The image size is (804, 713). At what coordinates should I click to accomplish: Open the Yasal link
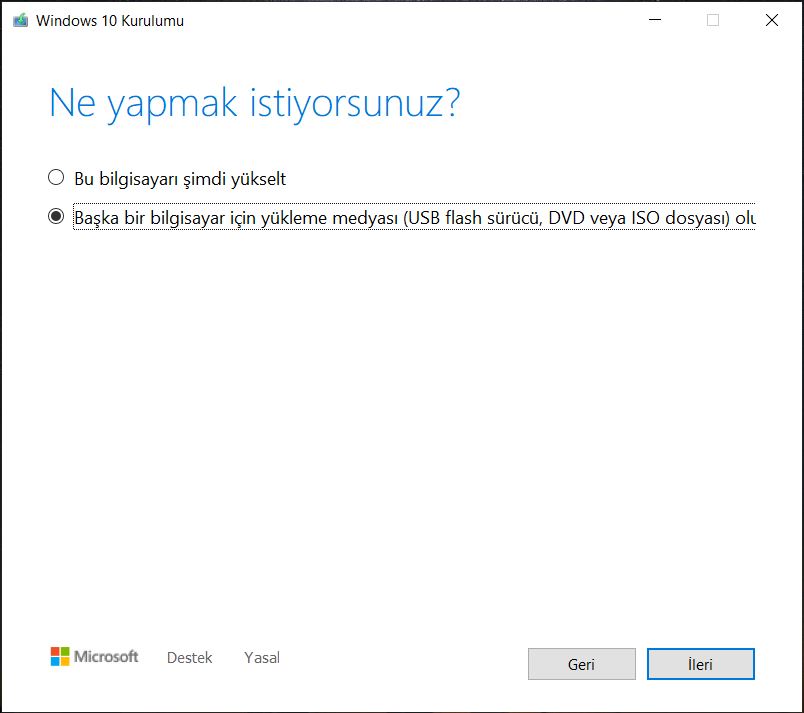(262, 657)
